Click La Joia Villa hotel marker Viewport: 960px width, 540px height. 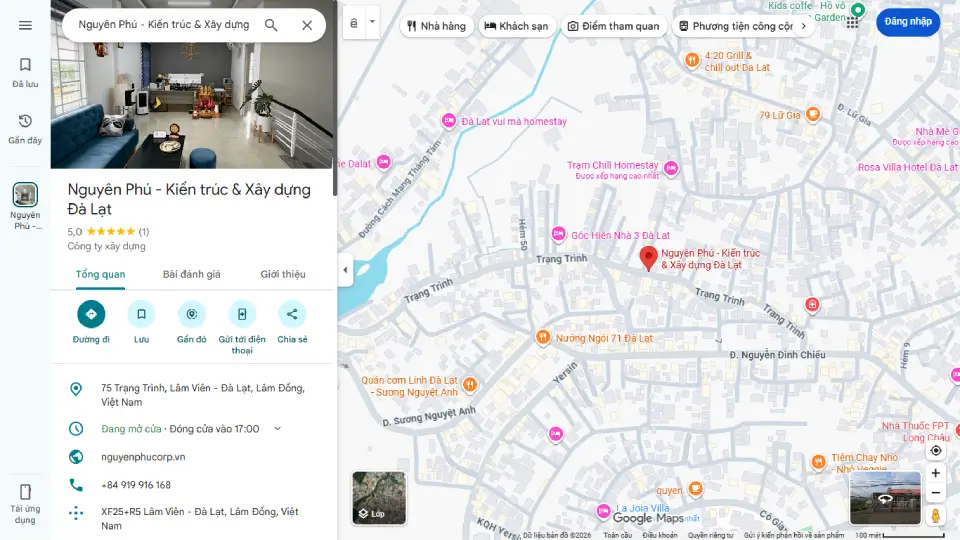point(603,511)
